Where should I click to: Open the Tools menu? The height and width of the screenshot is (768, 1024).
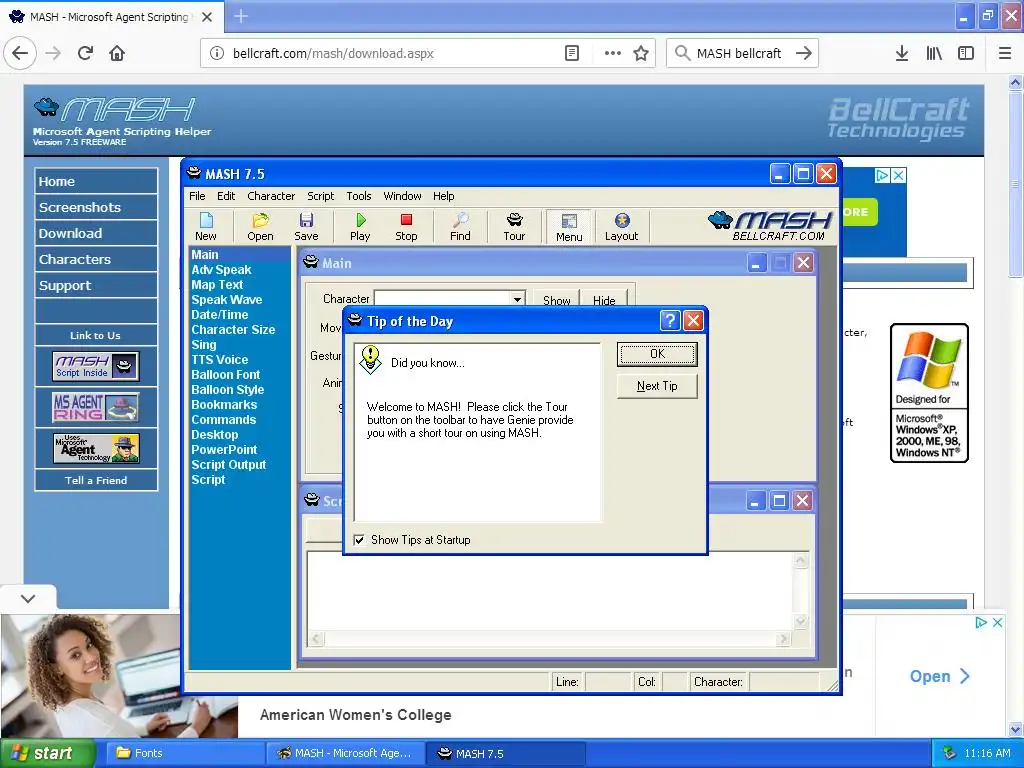click(359, 196)
